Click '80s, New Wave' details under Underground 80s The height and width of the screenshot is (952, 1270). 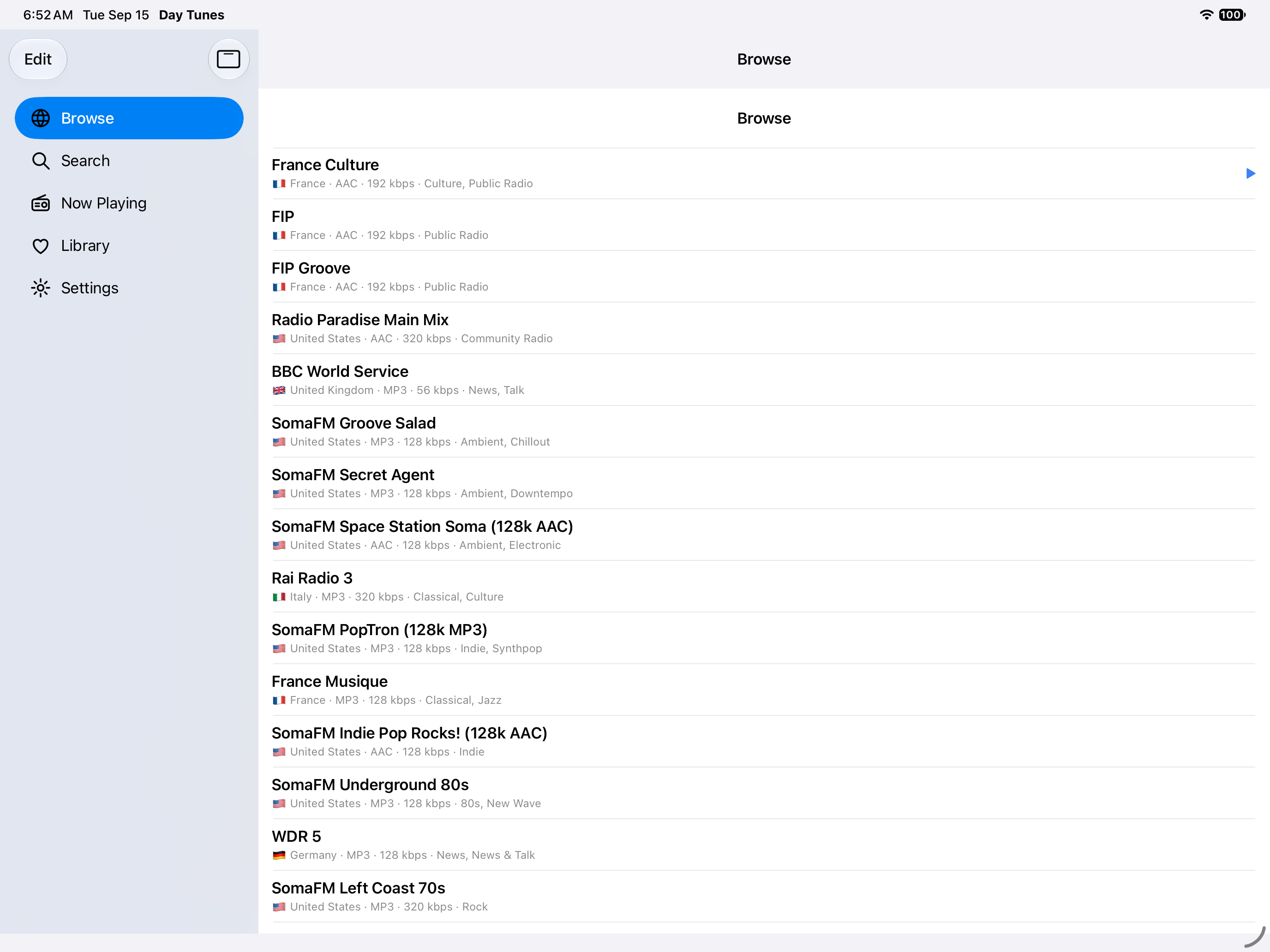[501, 803]
